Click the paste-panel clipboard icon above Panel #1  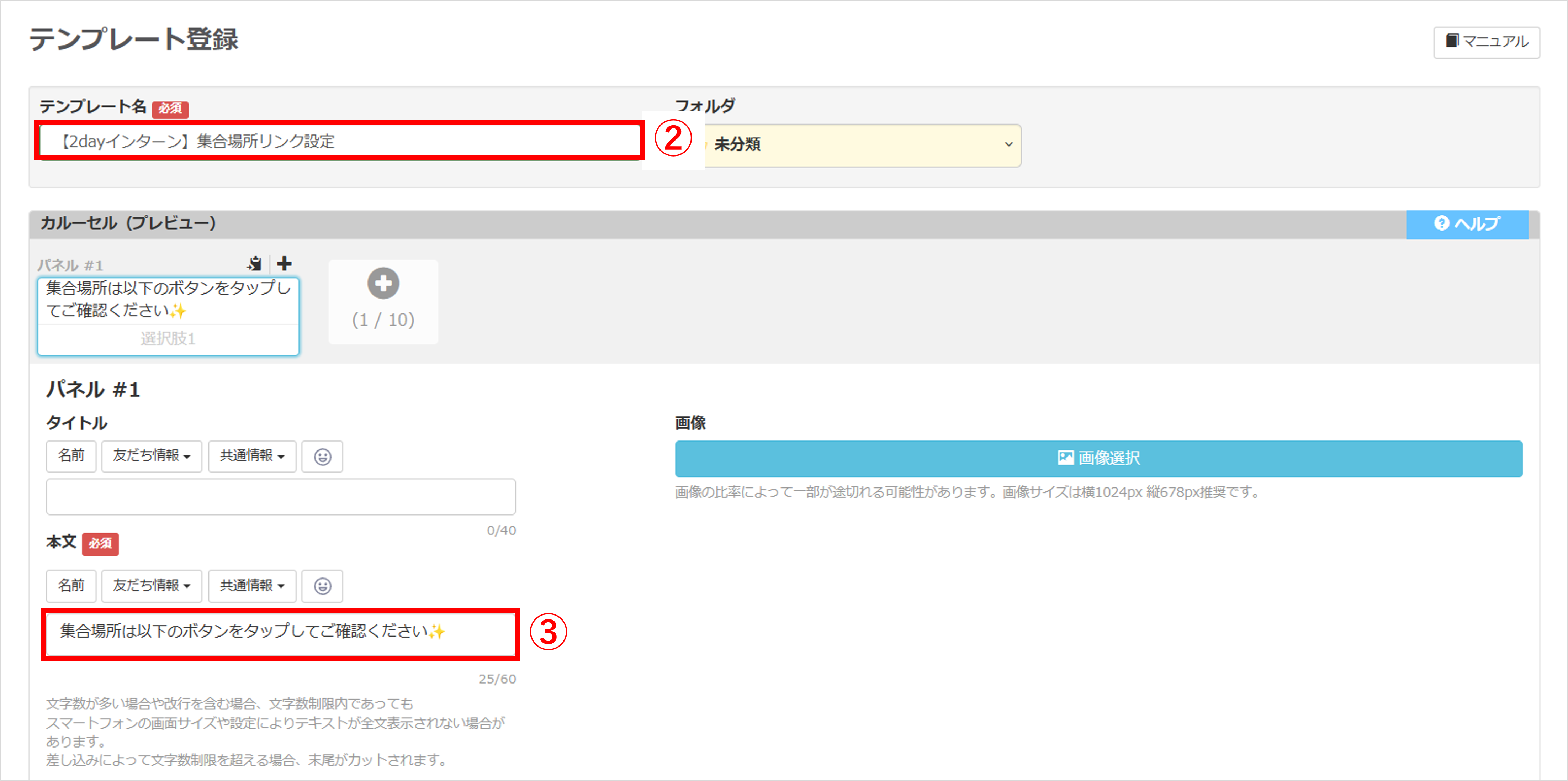click(254, 264)
